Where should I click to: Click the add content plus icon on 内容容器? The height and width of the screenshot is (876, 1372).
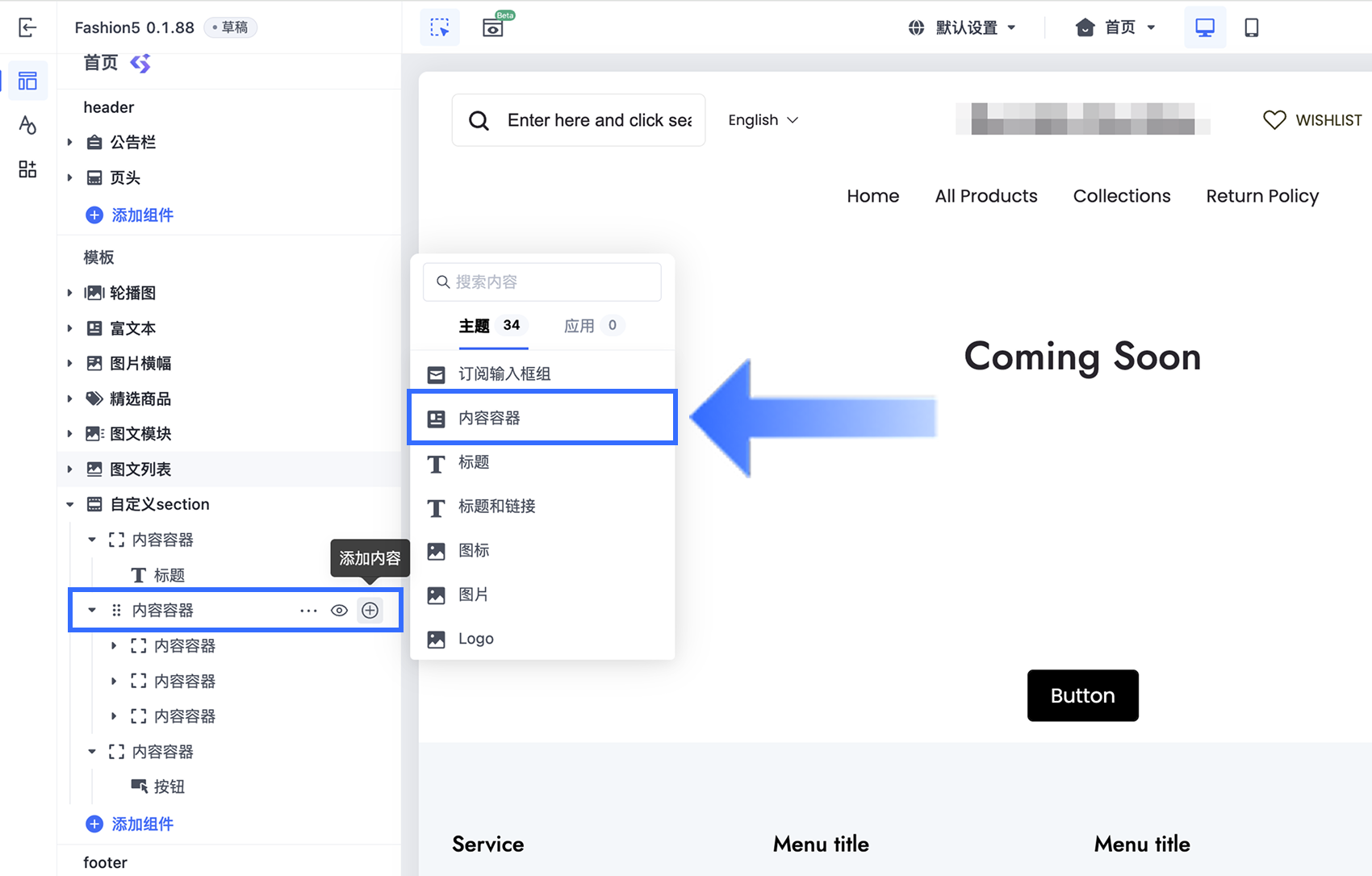[x=370, y=611]
